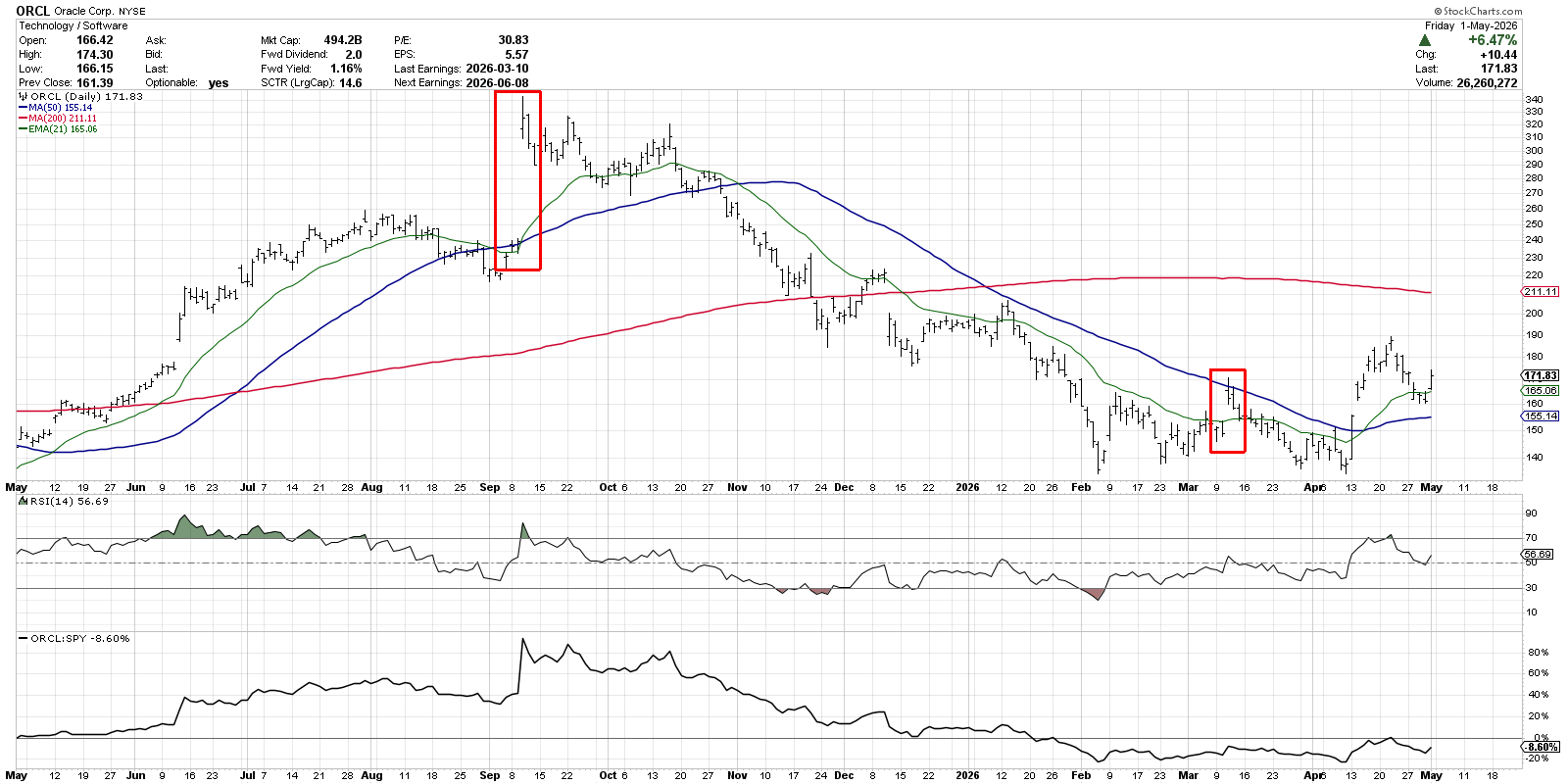Click the Chg value +10.44
The height and width of the screenshot is (784, 1568).
click(1498, 55)
